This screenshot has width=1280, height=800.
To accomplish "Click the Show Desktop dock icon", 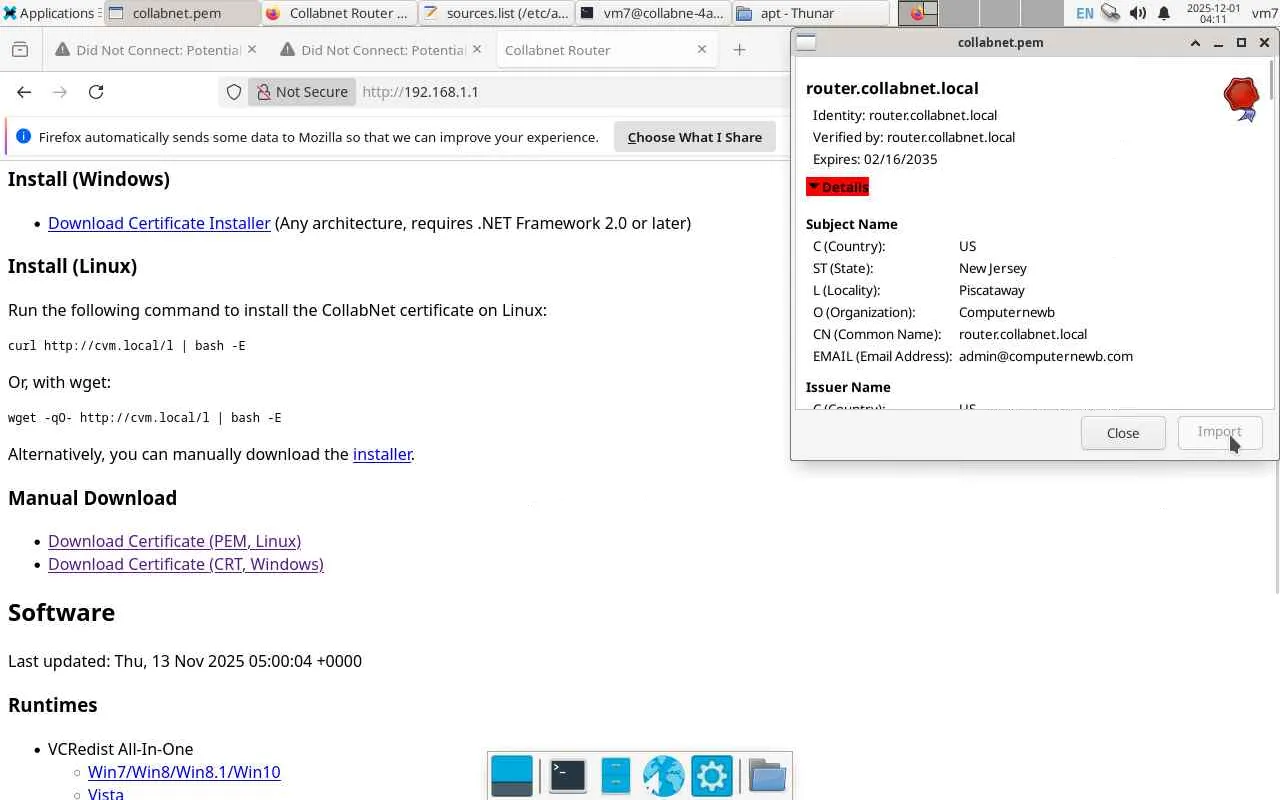I will click(x=512, y=776).
